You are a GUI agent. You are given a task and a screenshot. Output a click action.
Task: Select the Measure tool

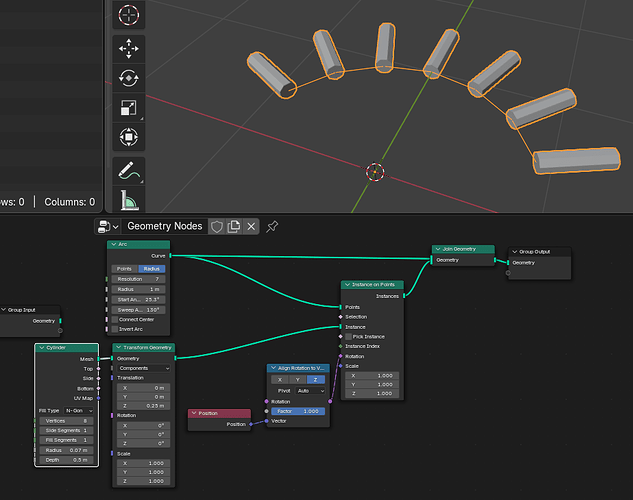click(128, 199)
